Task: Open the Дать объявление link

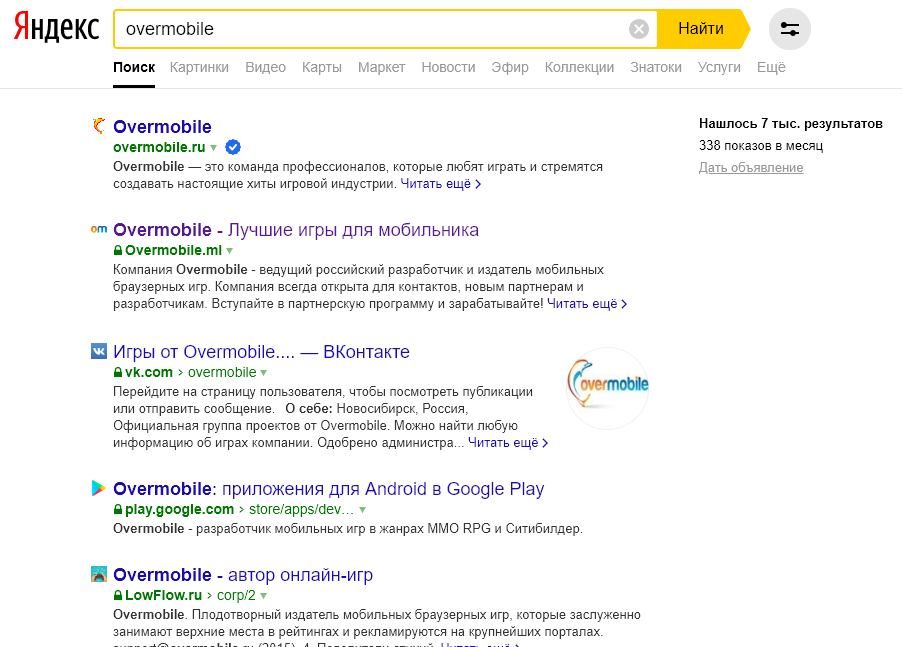Action: pyautogui.click(x=751, y=167)
